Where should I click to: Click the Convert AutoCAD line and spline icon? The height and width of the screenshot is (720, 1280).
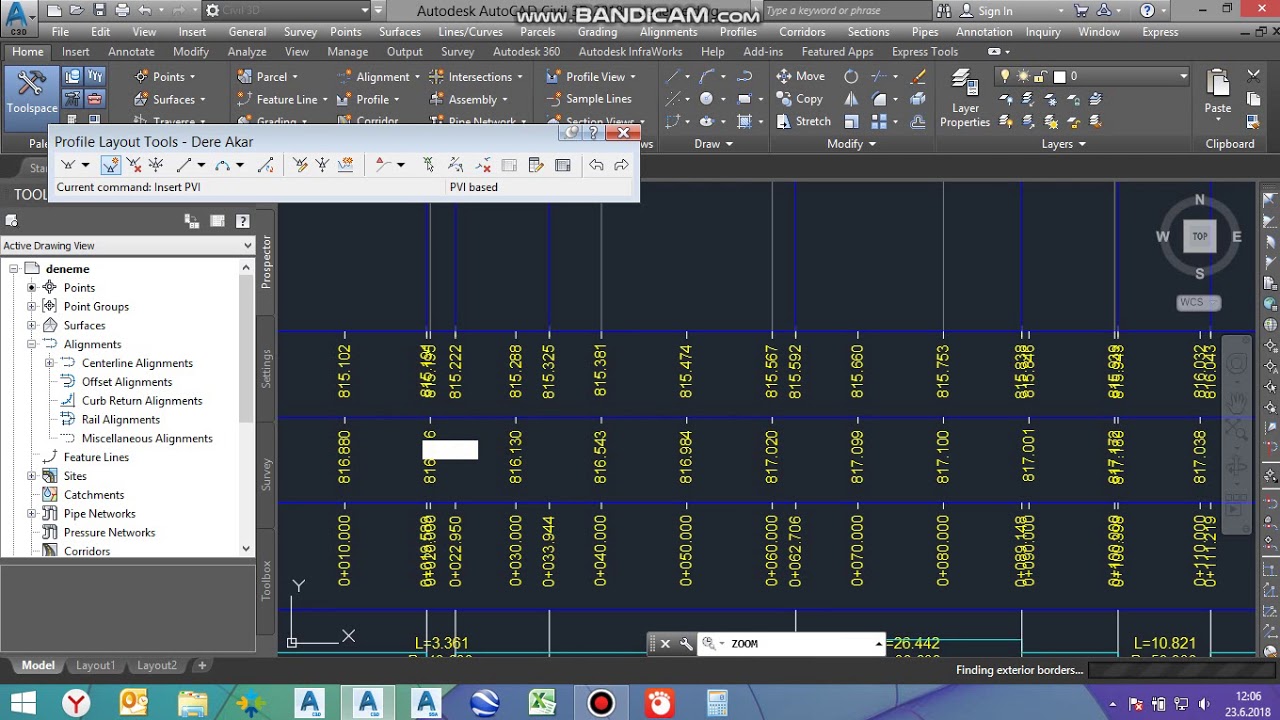(x=266, y=165)
